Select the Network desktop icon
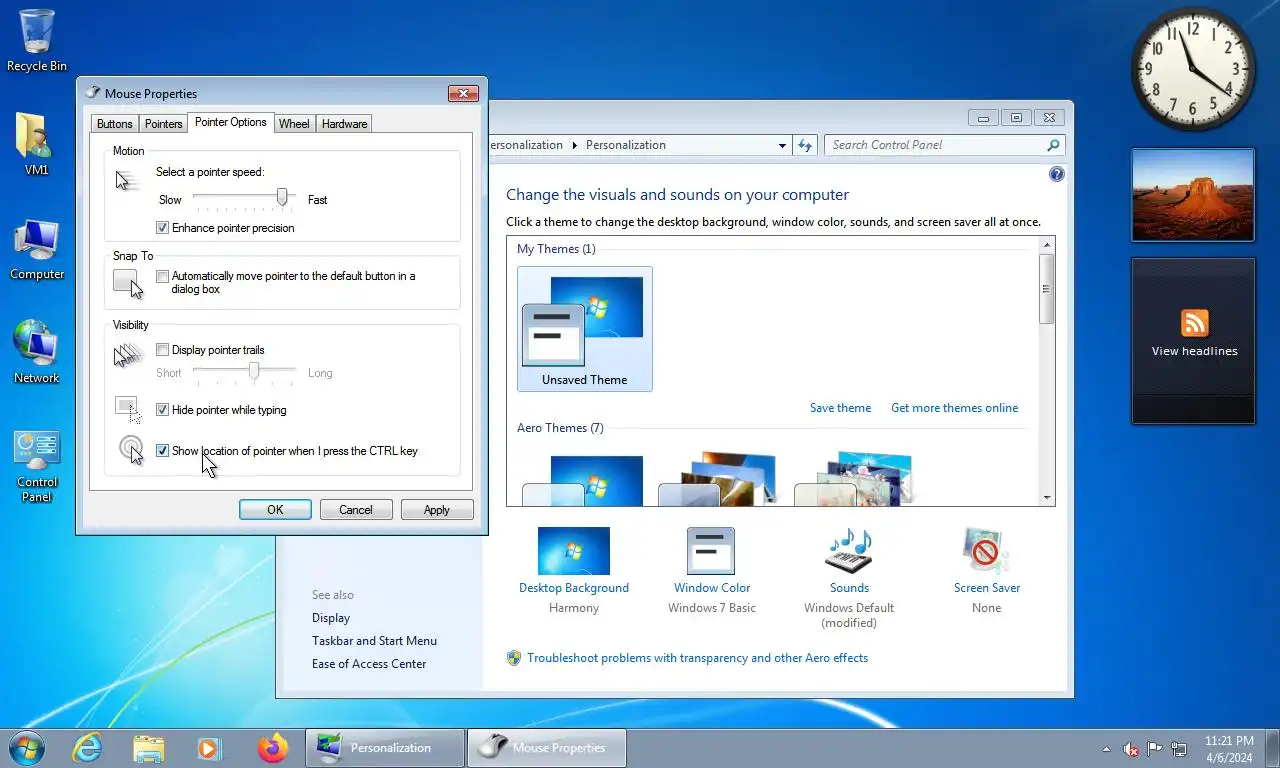The height and width of the screenshot is (768, 1280). [x=37, y=352]
